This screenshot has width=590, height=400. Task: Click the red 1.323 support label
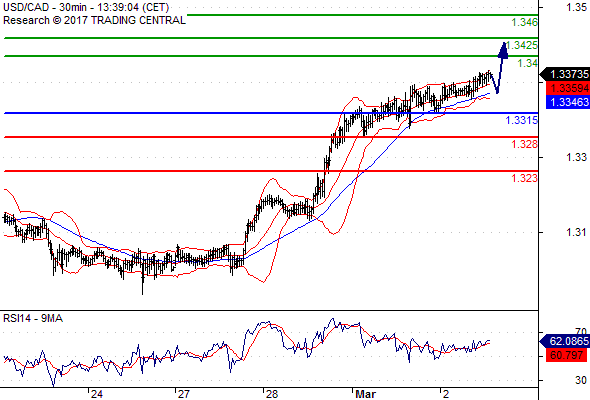(525, 178)
